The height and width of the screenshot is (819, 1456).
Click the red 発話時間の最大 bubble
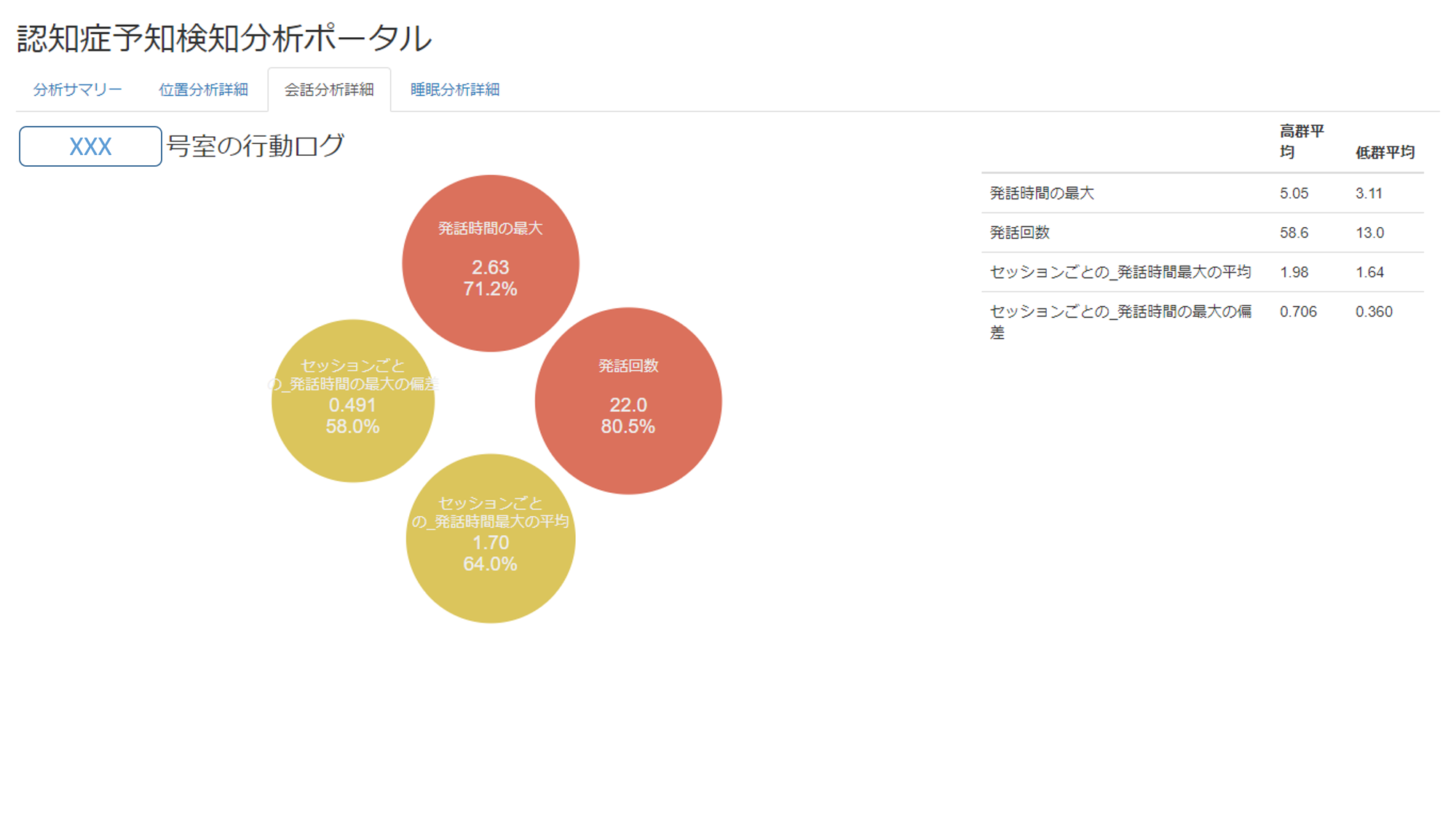[490, 263]
